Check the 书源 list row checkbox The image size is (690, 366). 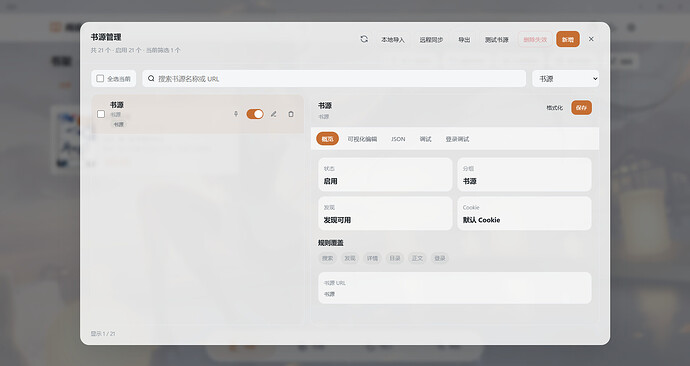pyautogui.click(x=101, y=114)
